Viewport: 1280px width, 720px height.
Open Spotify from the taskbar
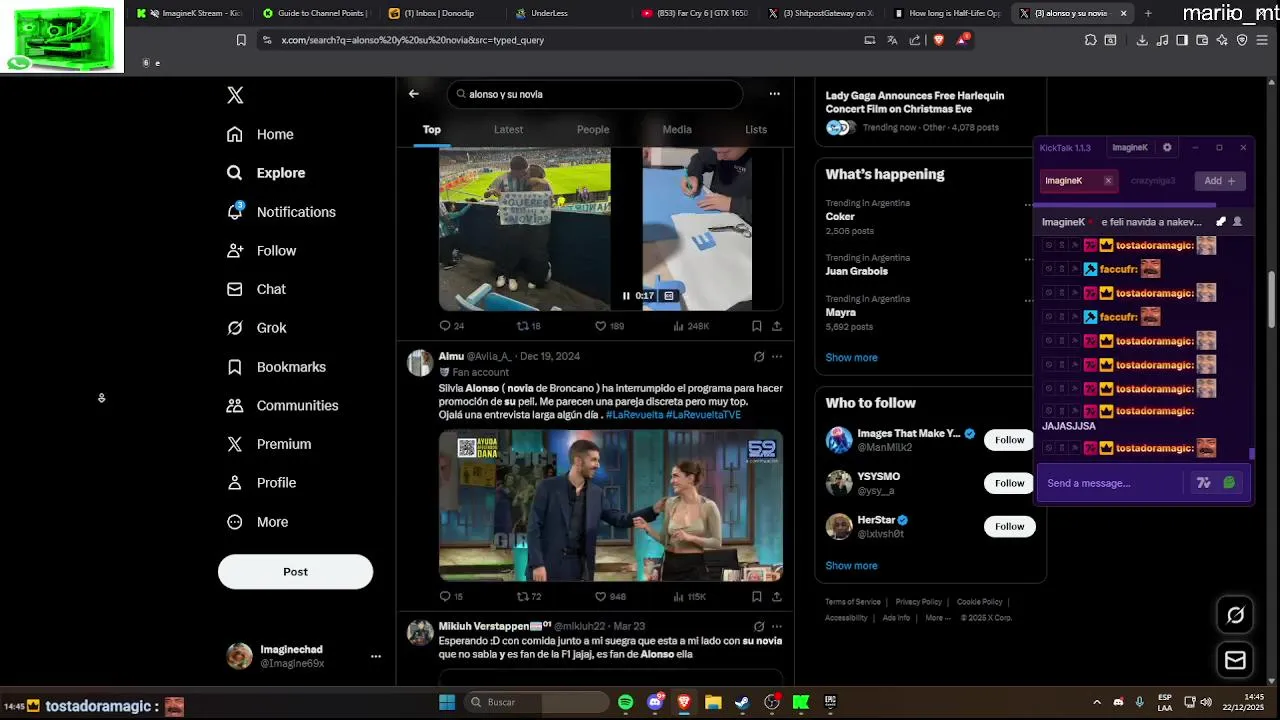pyautogui.click(x=626, y=702)
